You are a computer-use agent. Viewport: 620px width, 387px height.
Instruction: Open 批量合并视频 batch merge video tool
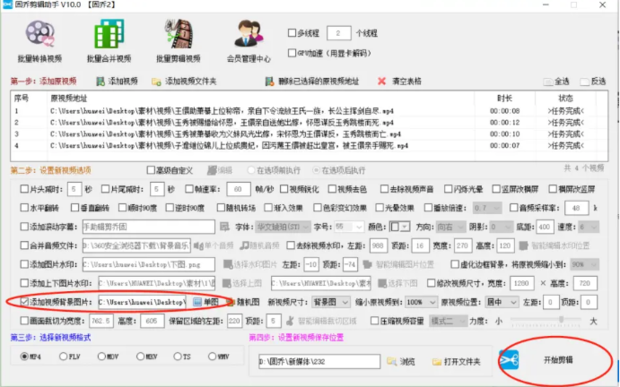[109, 41]
